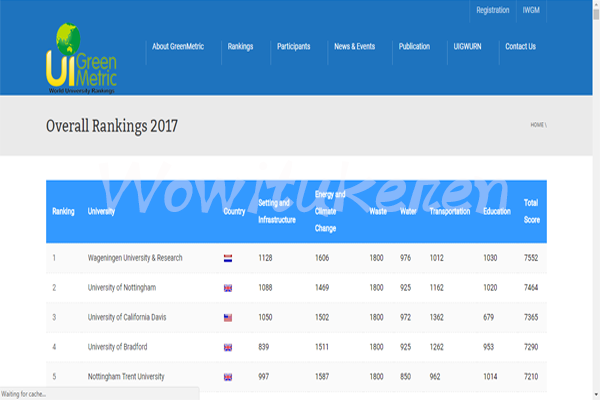This screenshot has width=600, height=400.
Task: Click the Education column header
Action: [497, 211]
